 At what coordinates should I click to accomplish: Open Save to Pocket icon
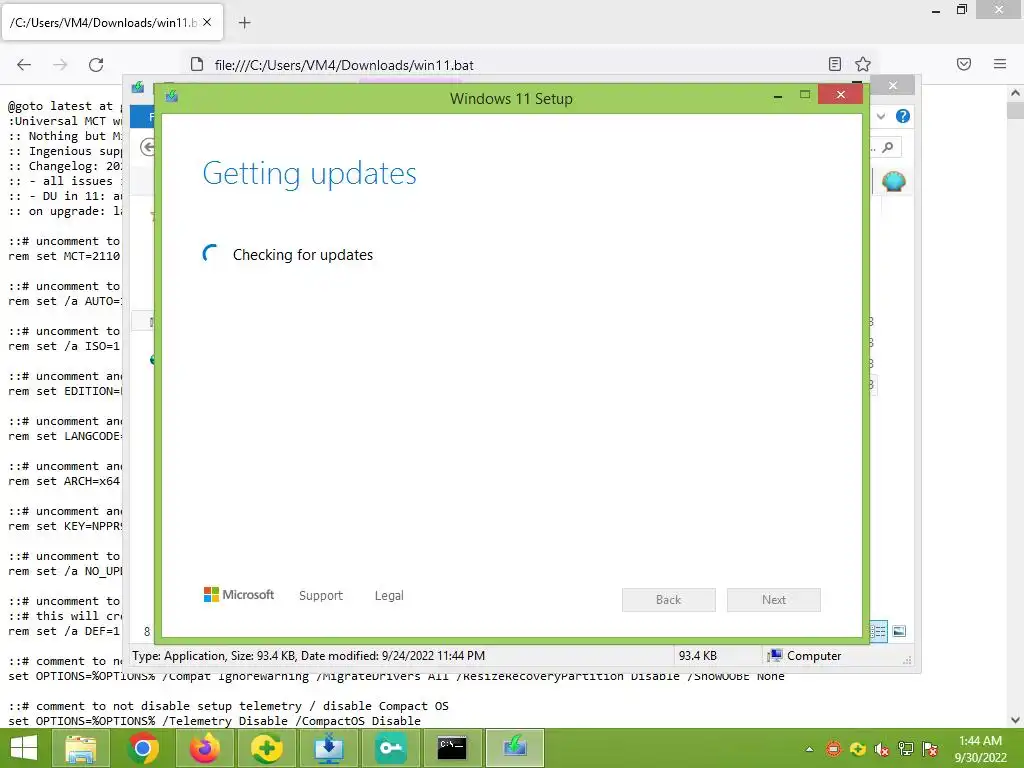(x=964, y=64)
